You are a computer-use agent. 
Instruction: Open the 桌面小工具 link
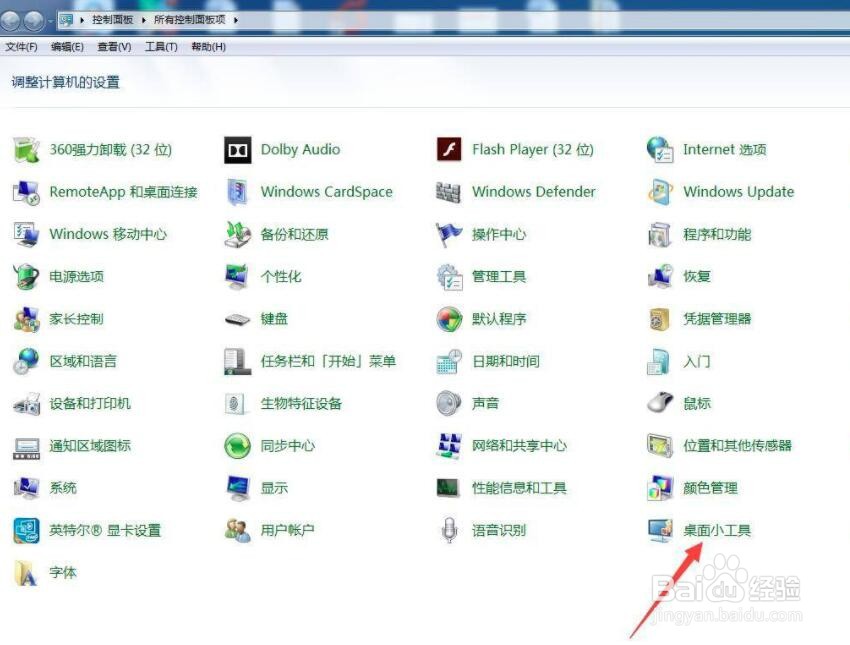pos(717,530)
